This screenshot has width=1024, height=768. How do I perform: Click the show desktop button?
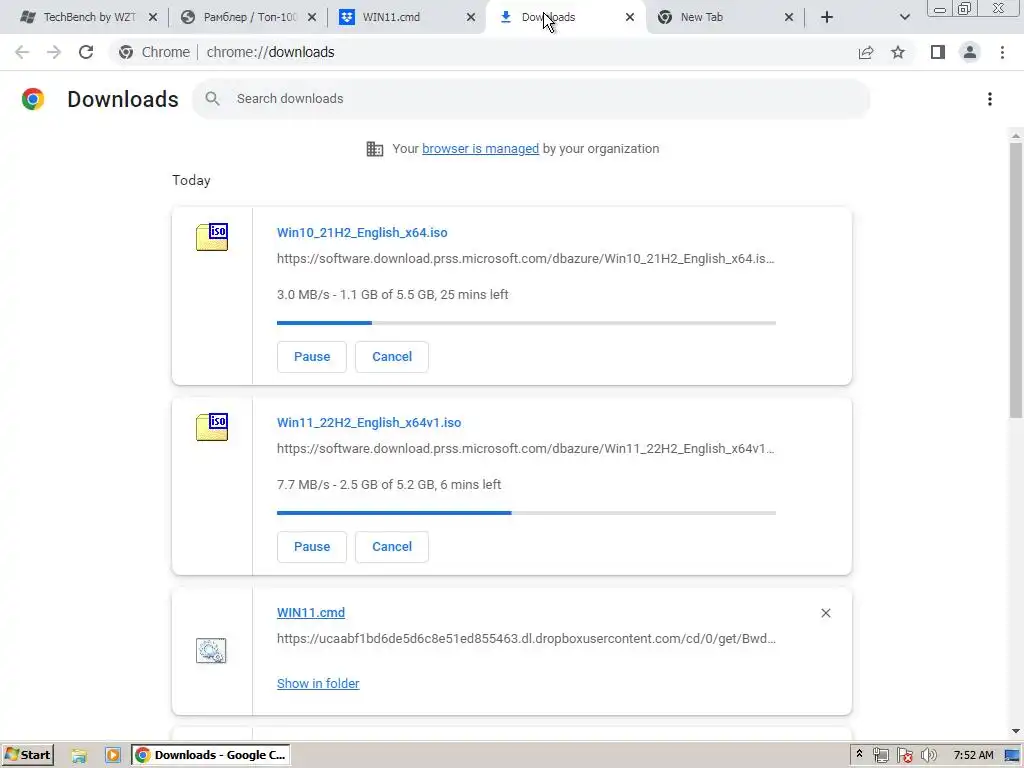tap(1013, 756)
